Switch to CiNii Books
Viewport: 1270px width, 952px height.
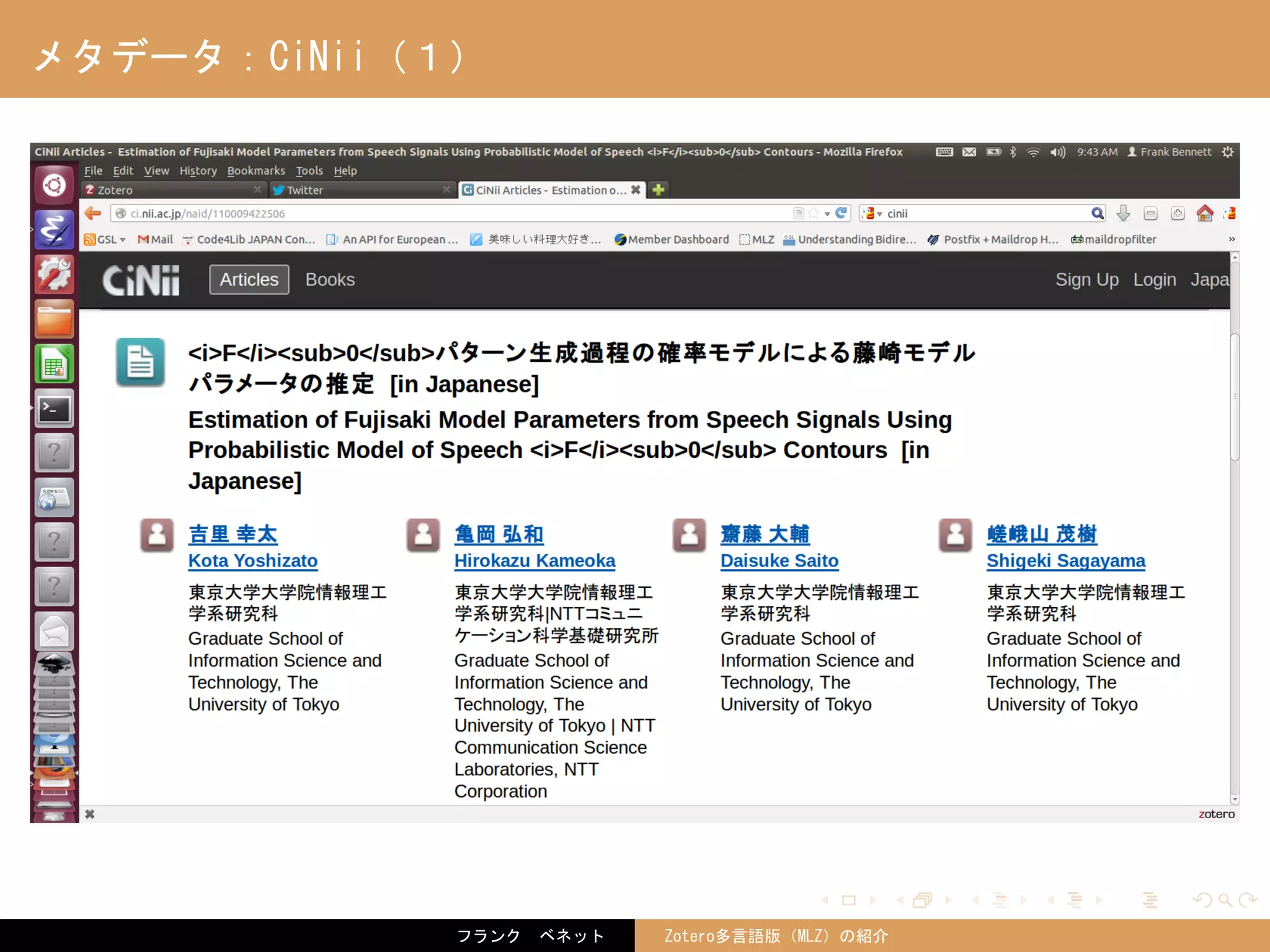pos(330,280)
